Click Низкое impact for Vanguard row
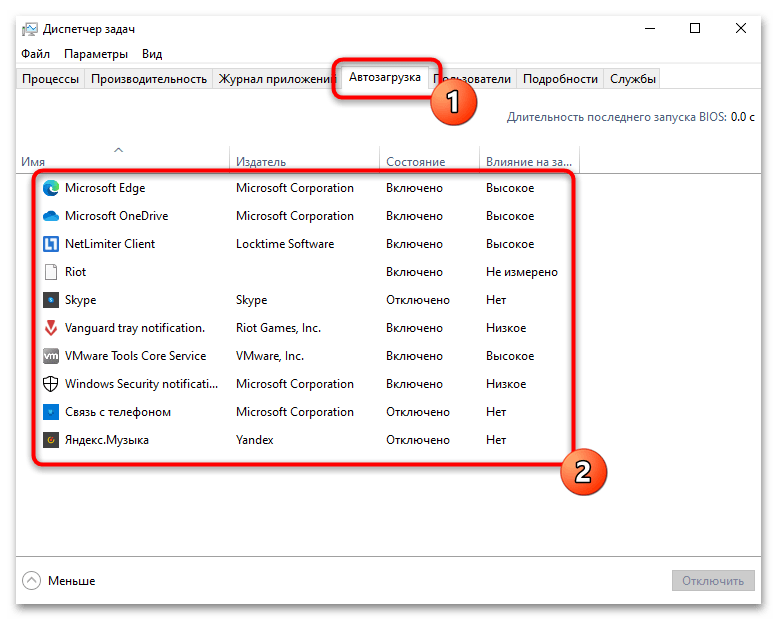Viewport: 777px width, 620px height. (x=506, y=328)
